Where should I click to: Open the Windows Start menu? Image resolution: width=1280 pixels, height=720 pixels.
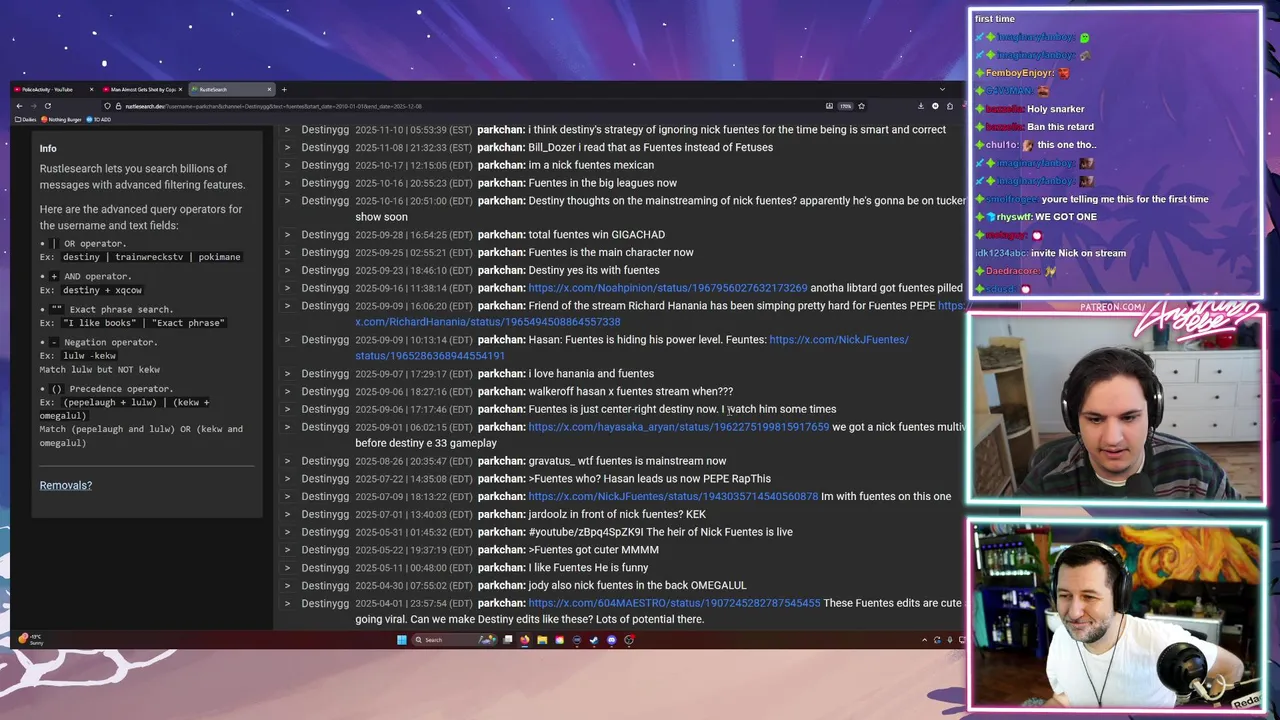[401, 640]
